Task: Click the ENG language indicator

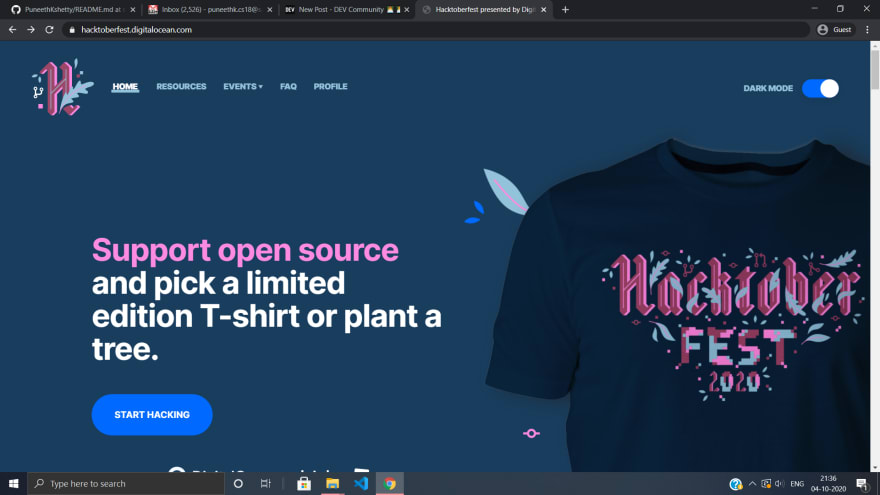Action: point(797,484)
